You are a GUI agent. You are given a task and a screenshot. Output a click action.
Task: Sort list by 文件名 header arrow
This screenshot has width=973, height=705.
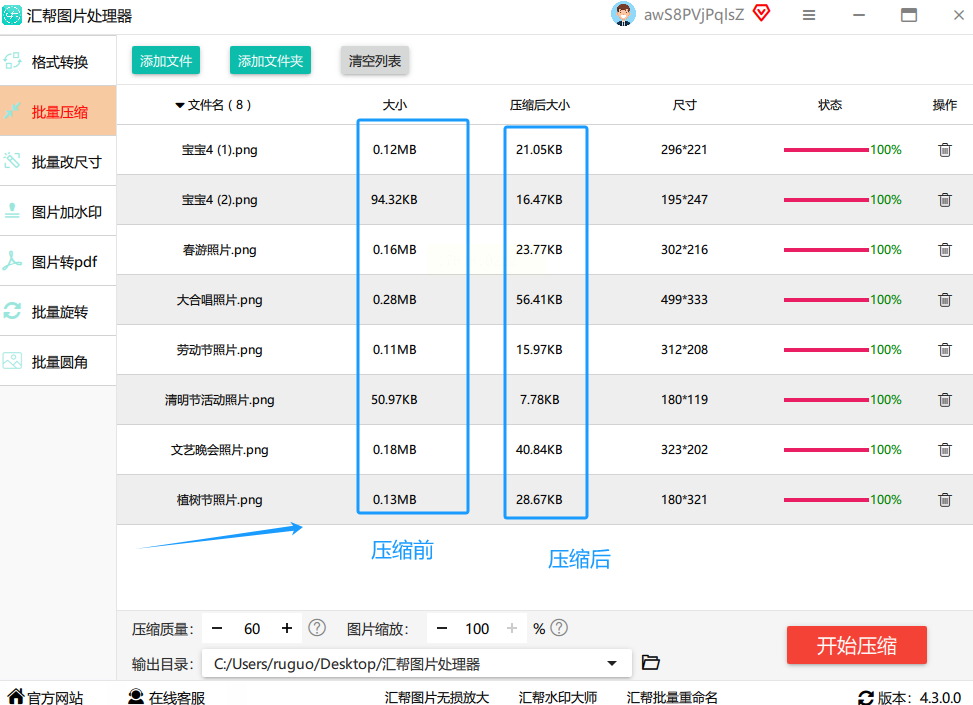tap(180, 106)
